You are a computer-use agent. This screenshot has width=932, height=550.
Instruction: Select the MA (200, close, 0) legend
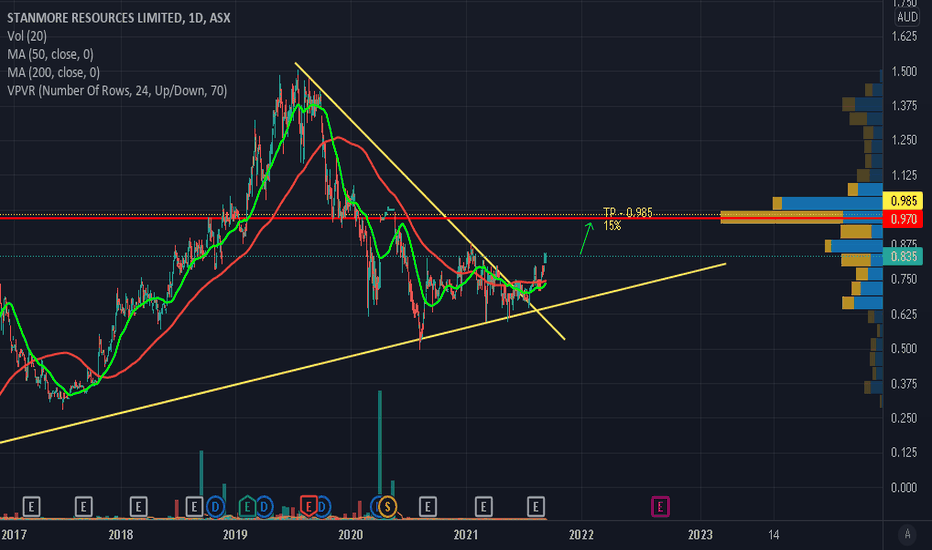53,73
